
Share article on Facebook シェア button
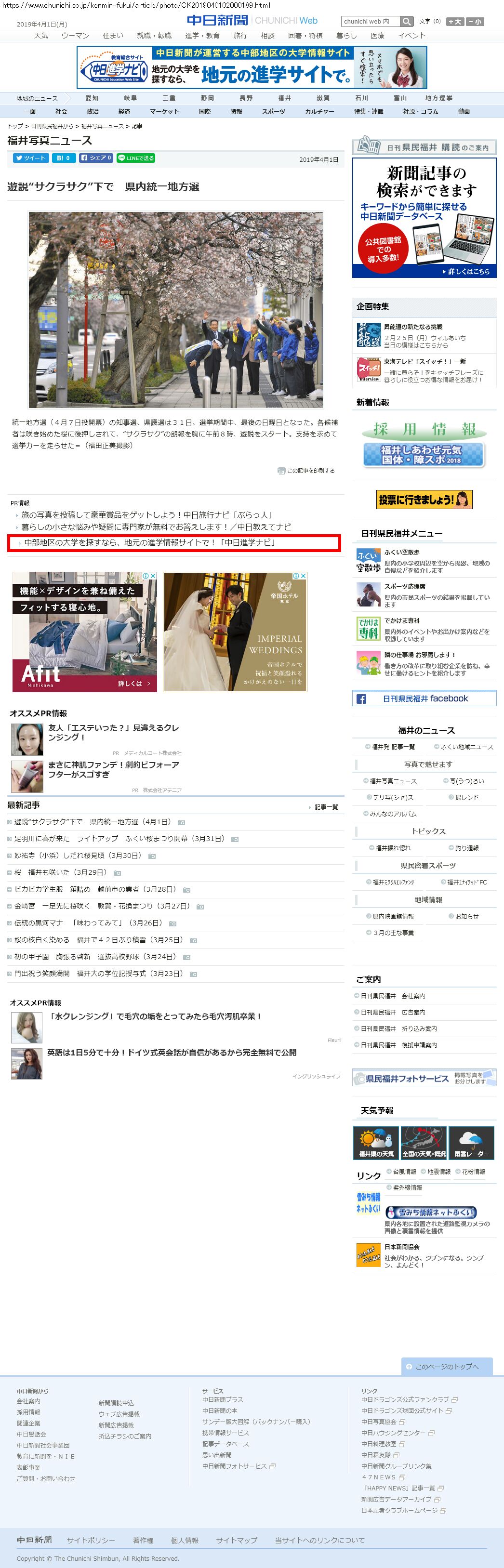pos(95,158)
